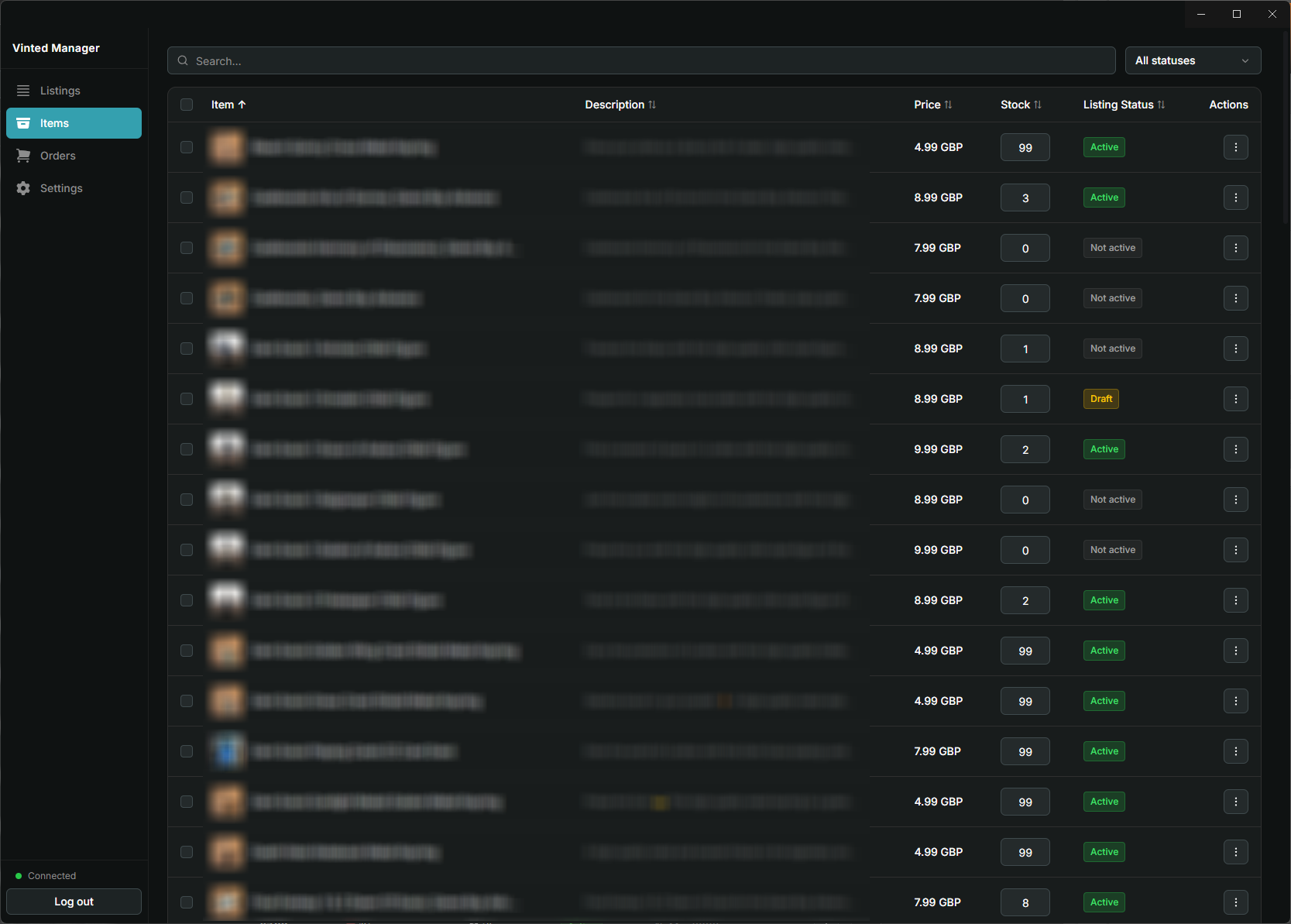
Task: Open actions menu on the last visible row
Action: [1235, 902]
